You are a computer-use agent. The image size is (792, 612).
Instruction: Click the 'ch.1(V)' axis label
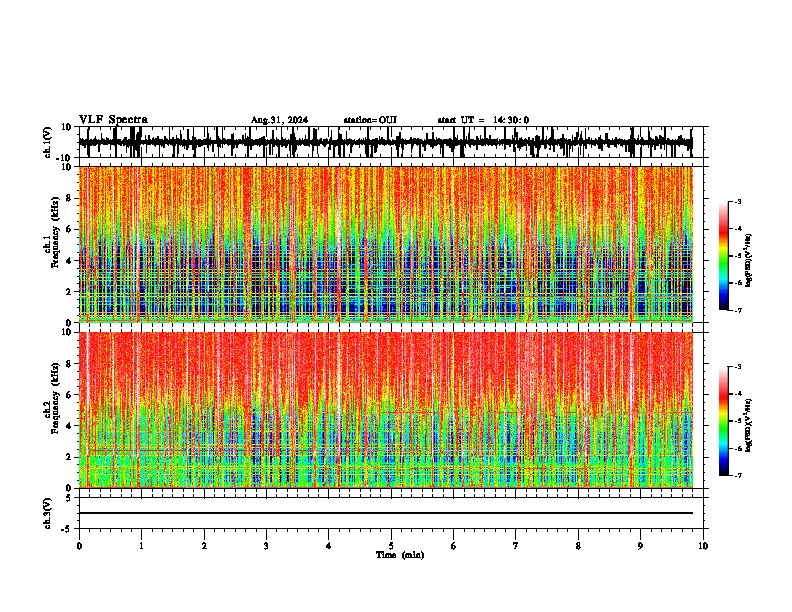[48, 144]
